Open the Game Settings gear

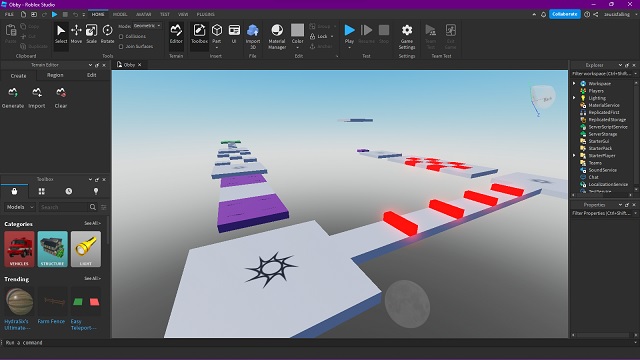[407, 36]
